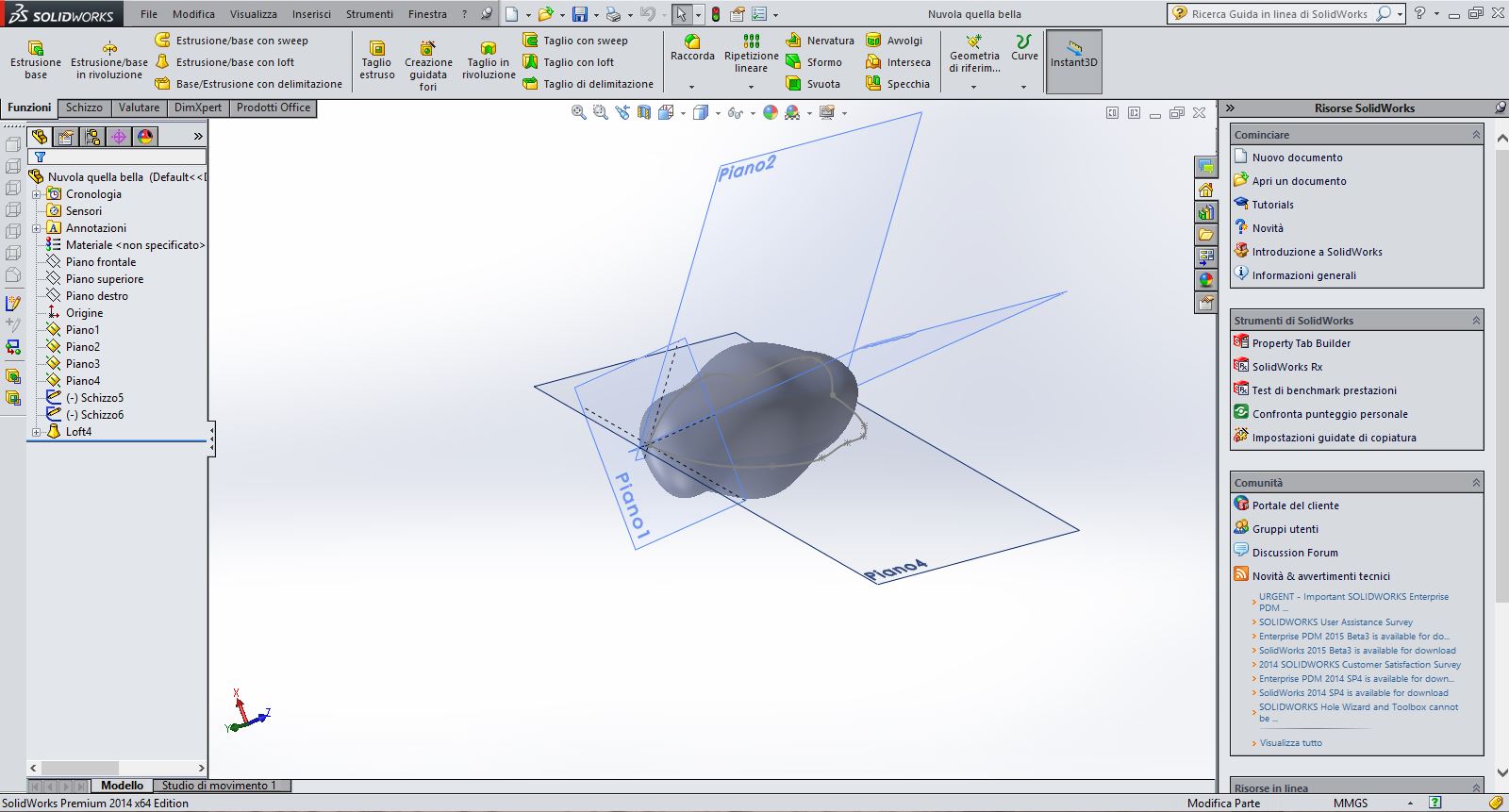This screenshot has width=1509, height=812.
Task: Expand the Annotazioni tree node
Action: click(37, 228)
